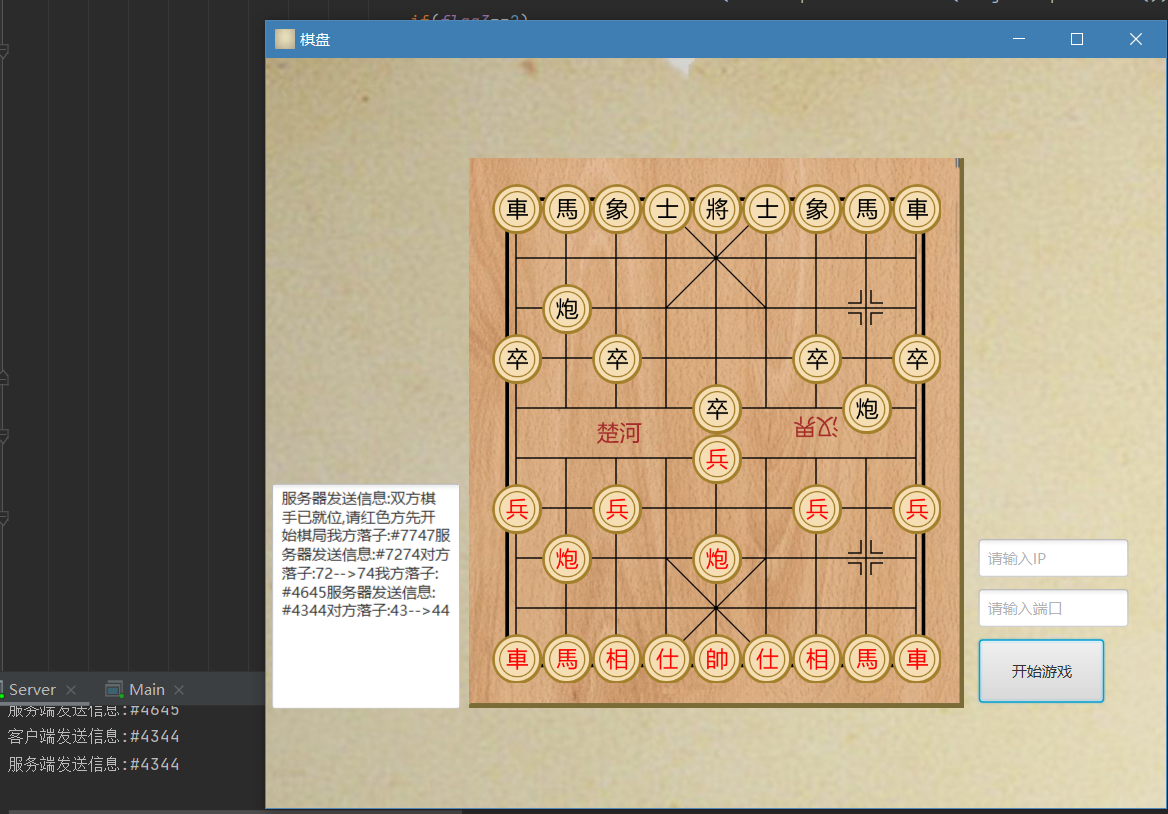
Task: Click the black chariot 車 in top-left corner
Action: pyautogui.click(x=516, y=209)
